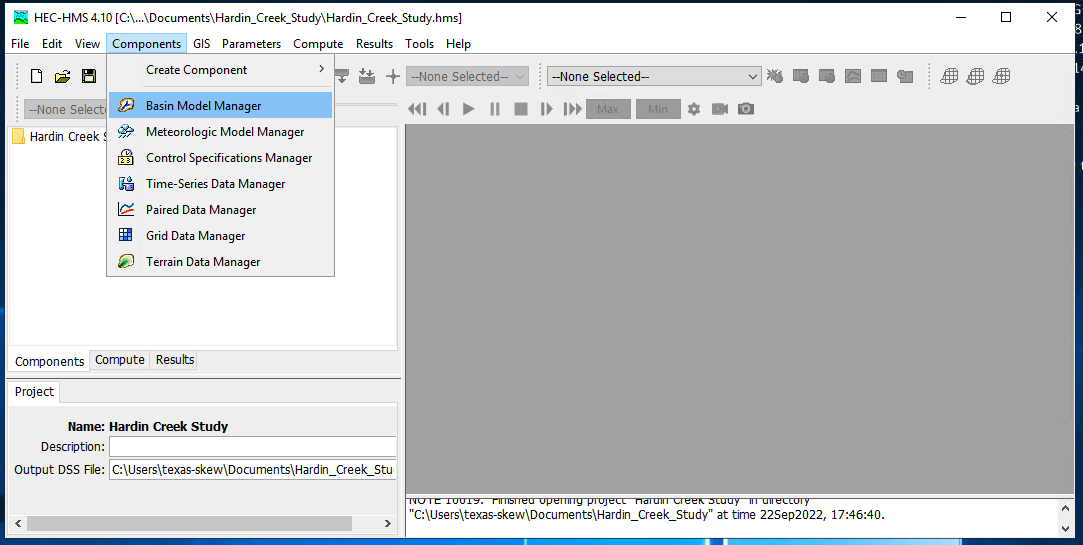The width and height of the screenshot is (1083, 545).
Task: Select Grid Data Manager in the menu
Action: click(220, 236)
